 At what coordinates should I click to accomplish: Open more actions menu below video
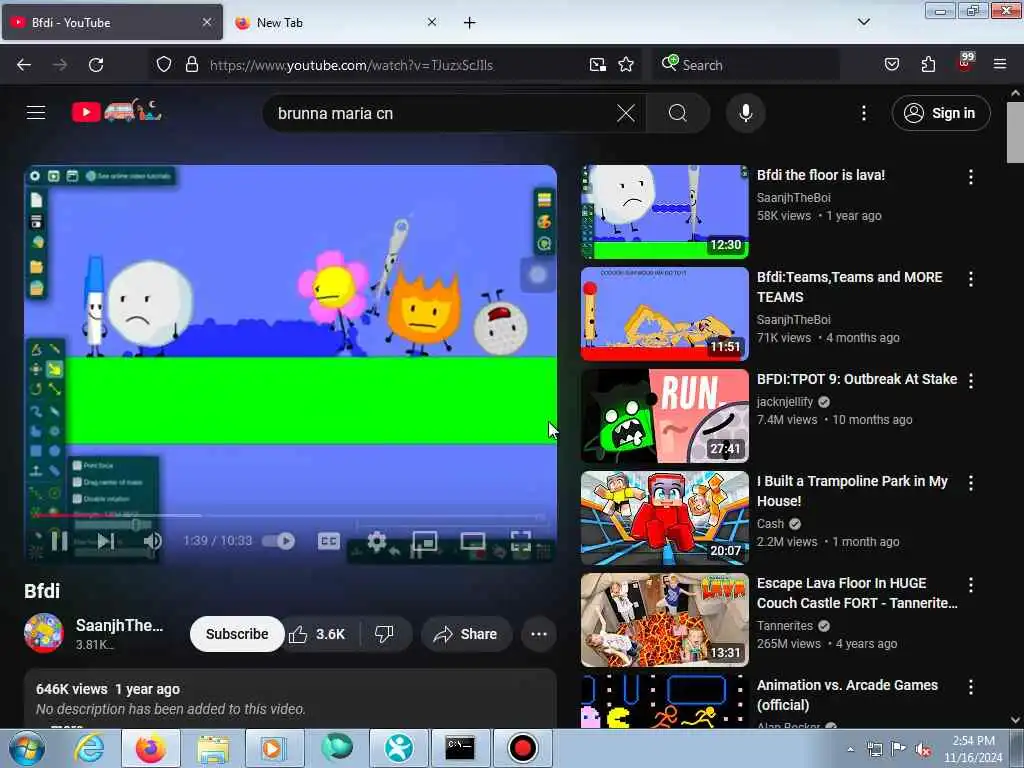pos(539,634)
